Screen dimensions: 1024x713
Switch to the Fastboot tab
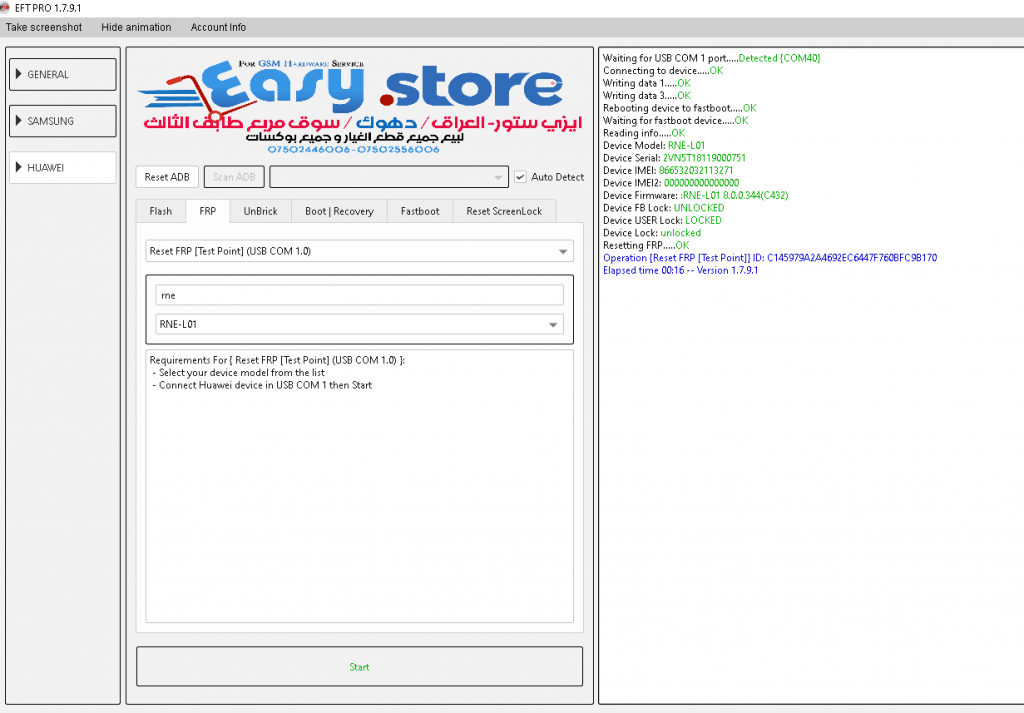[420, 212]
